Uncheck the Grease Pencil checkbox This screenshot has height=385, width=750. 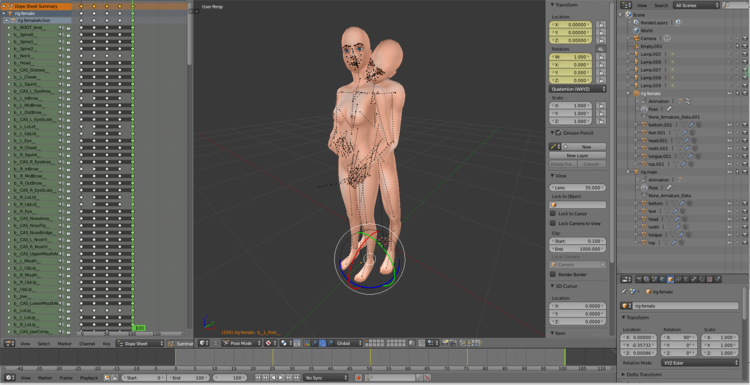(559, 132)
